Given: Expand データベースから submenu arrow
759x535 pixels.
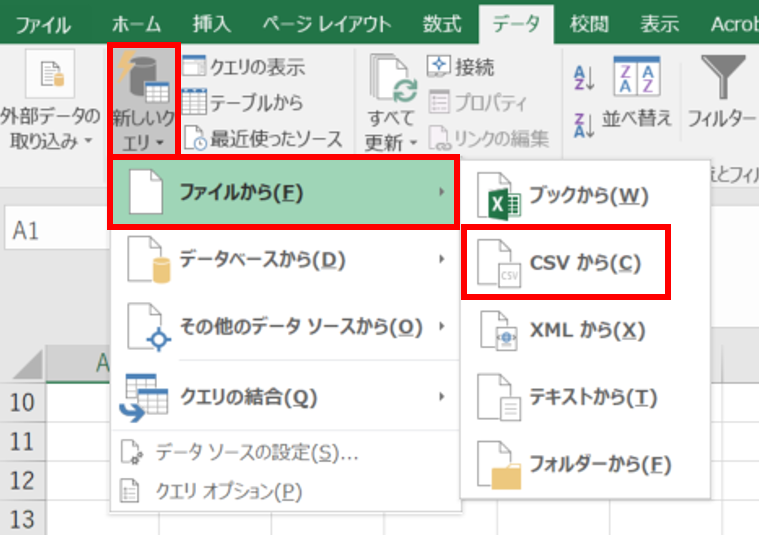Looking at the screenshot, I should (441, 260).
